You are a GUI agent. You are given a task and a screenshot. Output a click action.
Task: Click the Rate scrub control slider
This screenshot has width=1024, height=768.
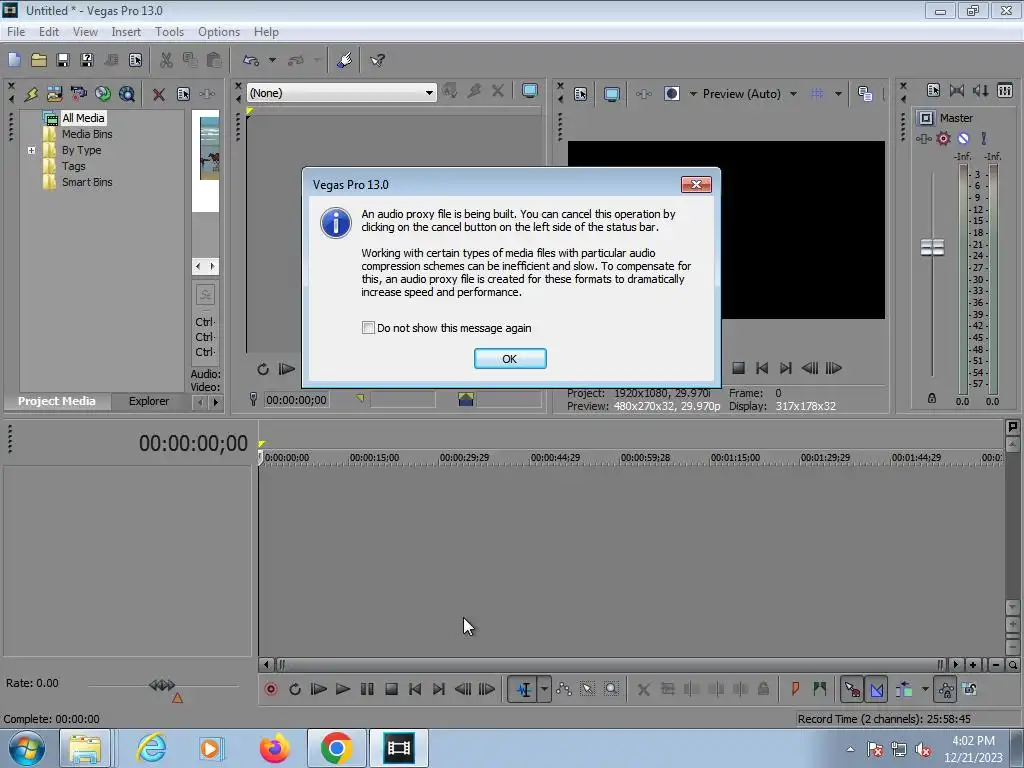coord(162,685)
